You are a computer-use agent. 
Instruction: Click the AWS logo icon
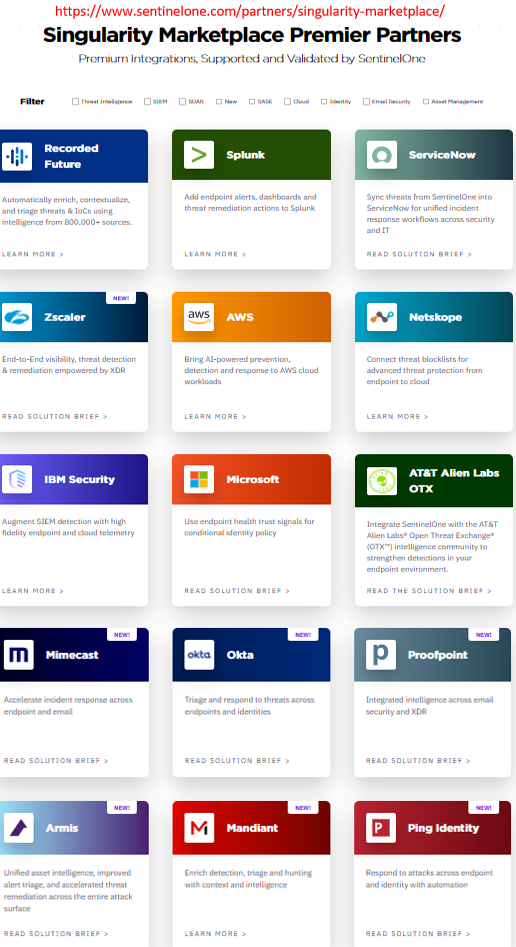click(199, 317)
